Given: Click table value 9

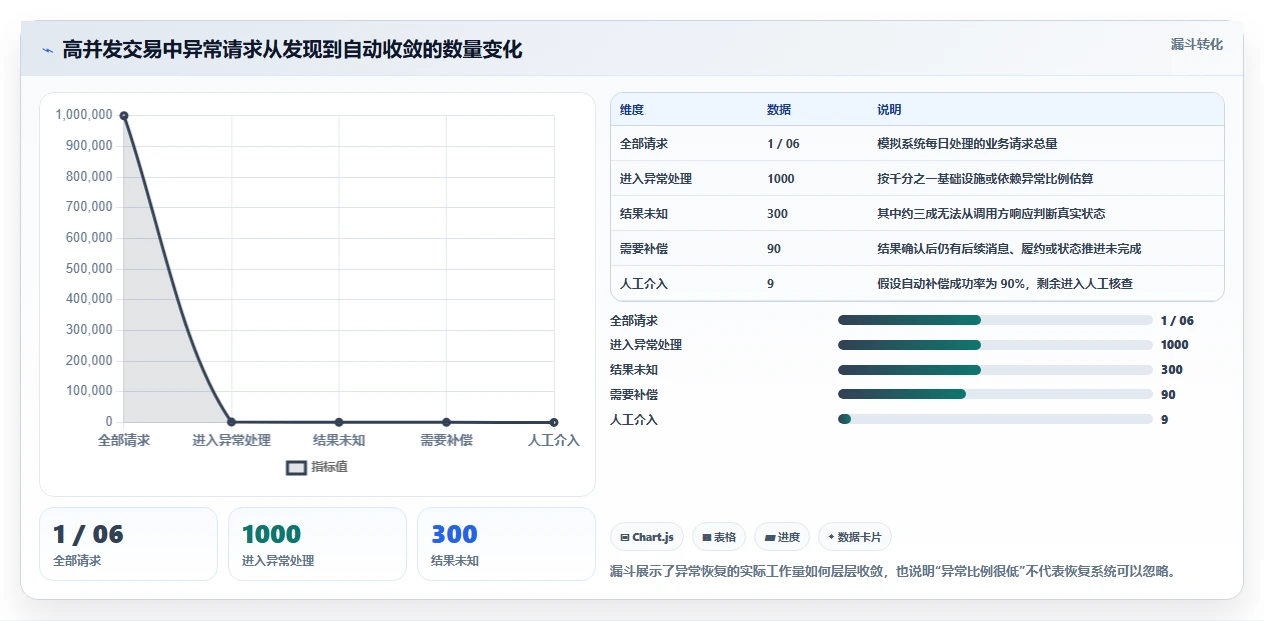Looking at the screenshot, I should coord(771,284).
